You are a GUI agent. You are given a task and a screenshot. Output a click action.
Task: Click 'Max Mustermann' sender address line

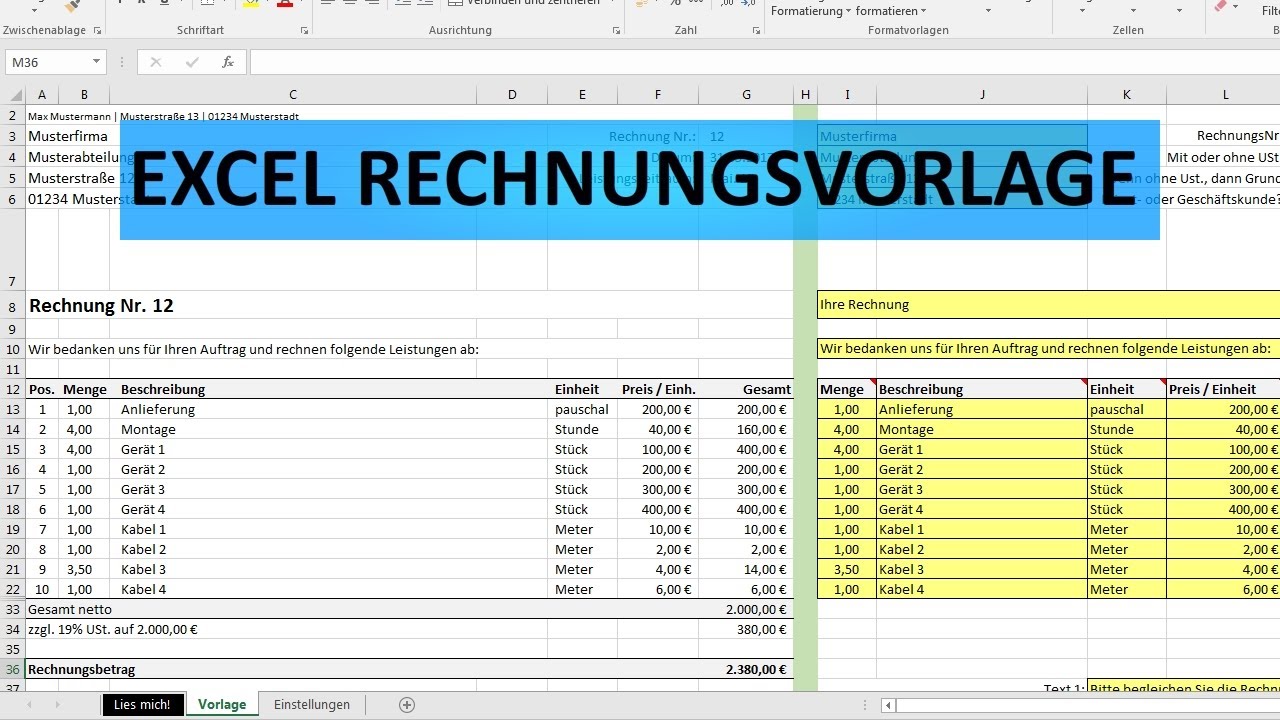(163, 116)
